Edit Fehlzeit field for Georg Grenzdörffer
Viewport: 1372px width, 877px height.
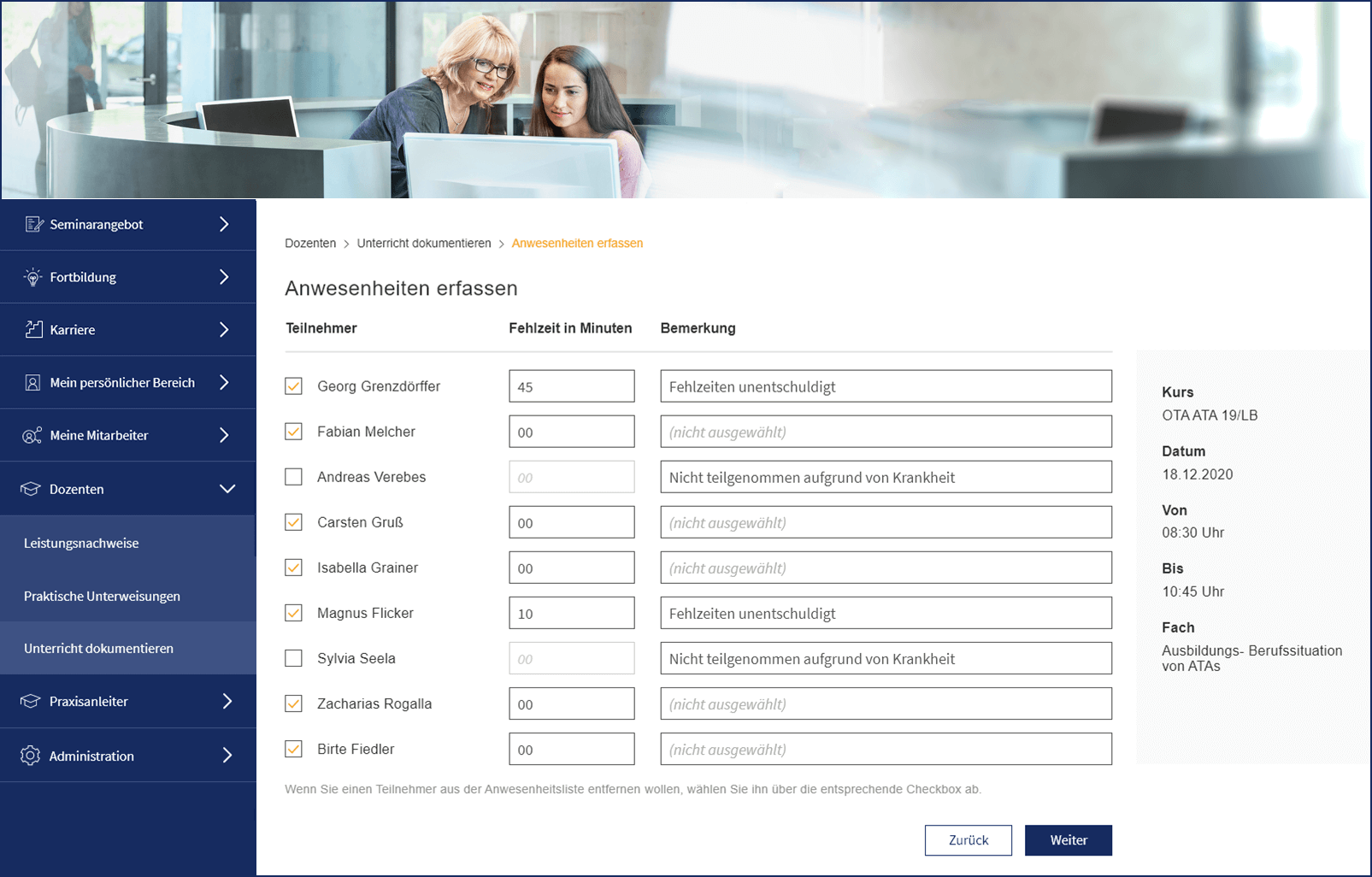pos(572,386)
